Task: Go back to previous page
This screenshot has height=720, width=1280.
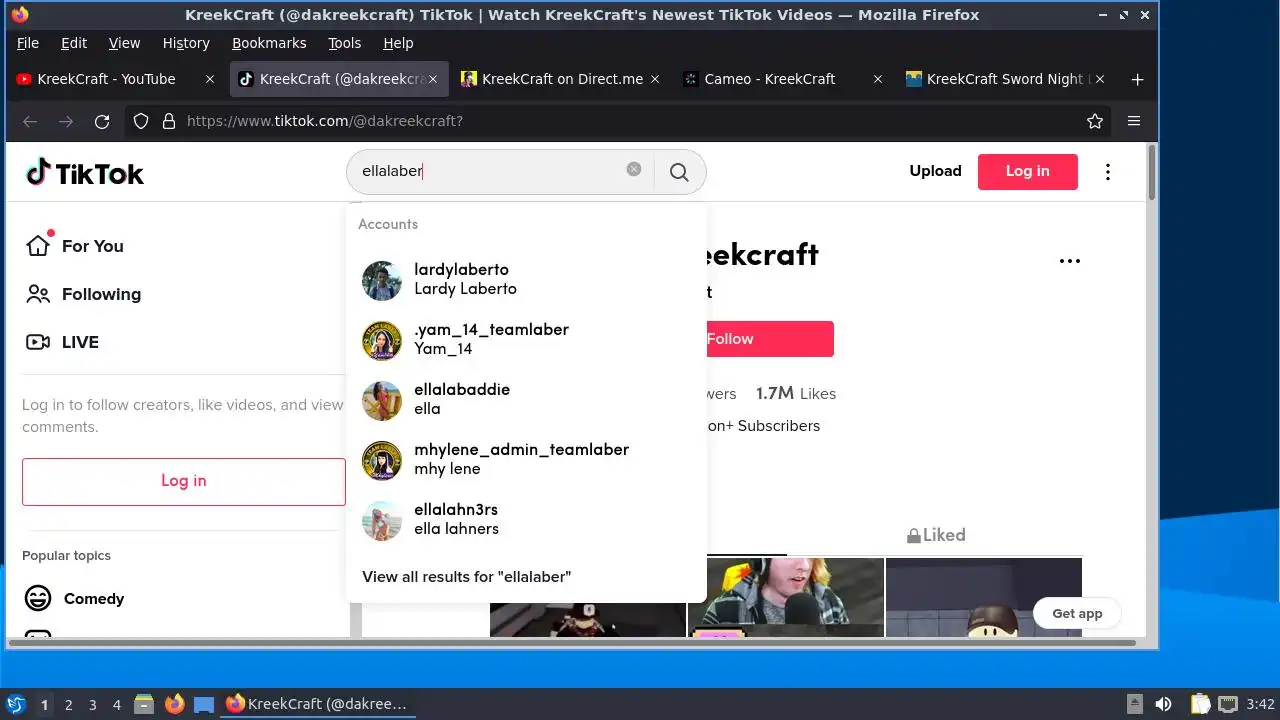Action: pyautogui.click(x=30, y=121)
